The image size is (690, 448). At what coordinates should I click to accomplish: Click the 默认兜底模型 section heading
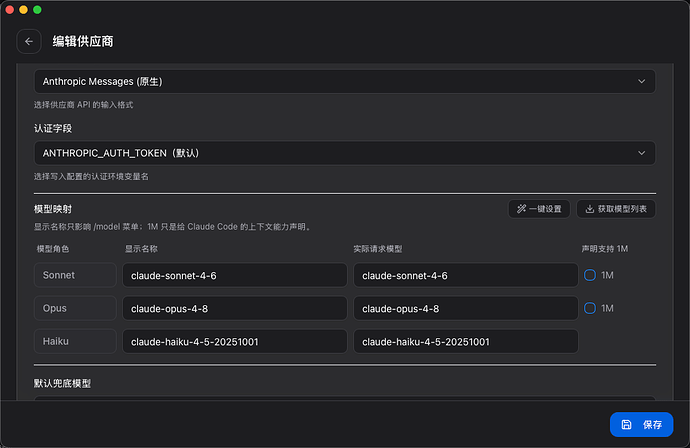62,383
